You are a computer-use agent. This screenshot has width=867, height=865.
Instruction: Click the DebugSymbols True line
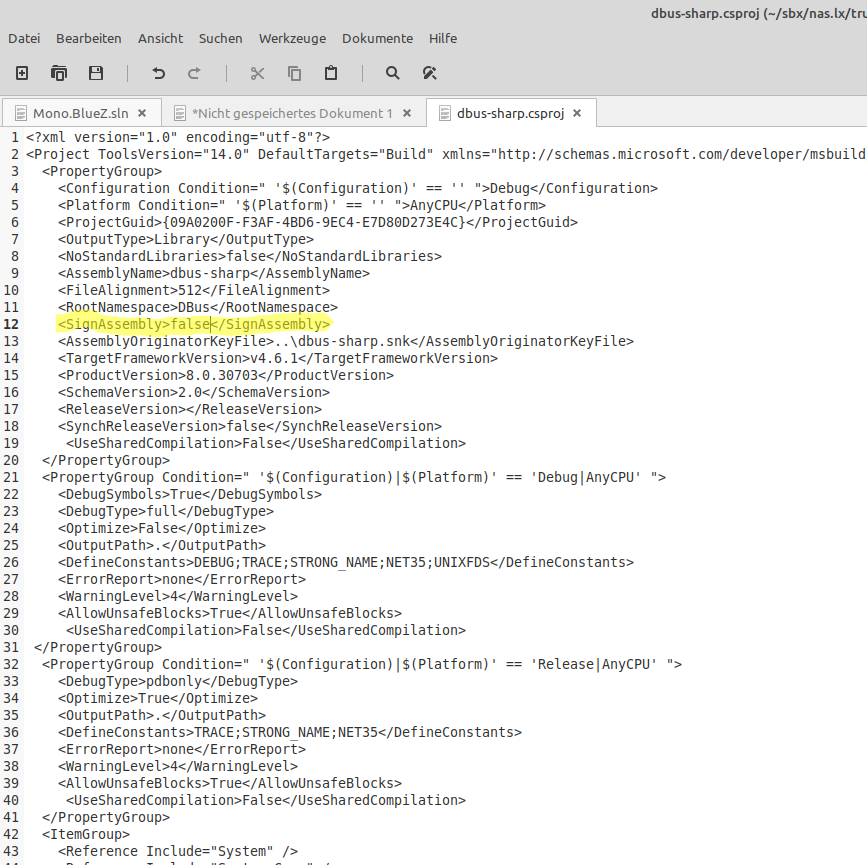190,494
